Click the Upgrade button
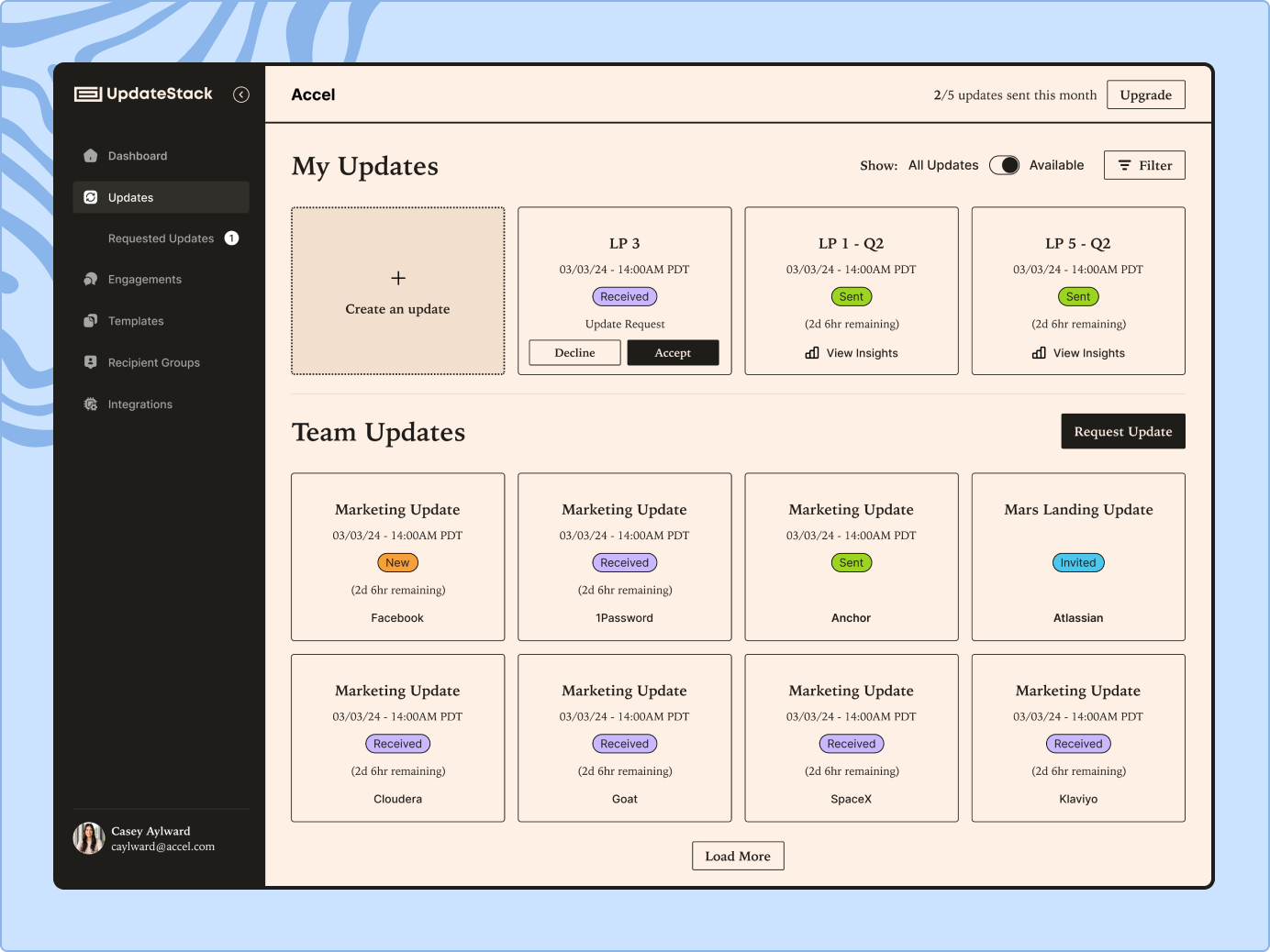The image size is (1270, 952). coord(1145,94)
